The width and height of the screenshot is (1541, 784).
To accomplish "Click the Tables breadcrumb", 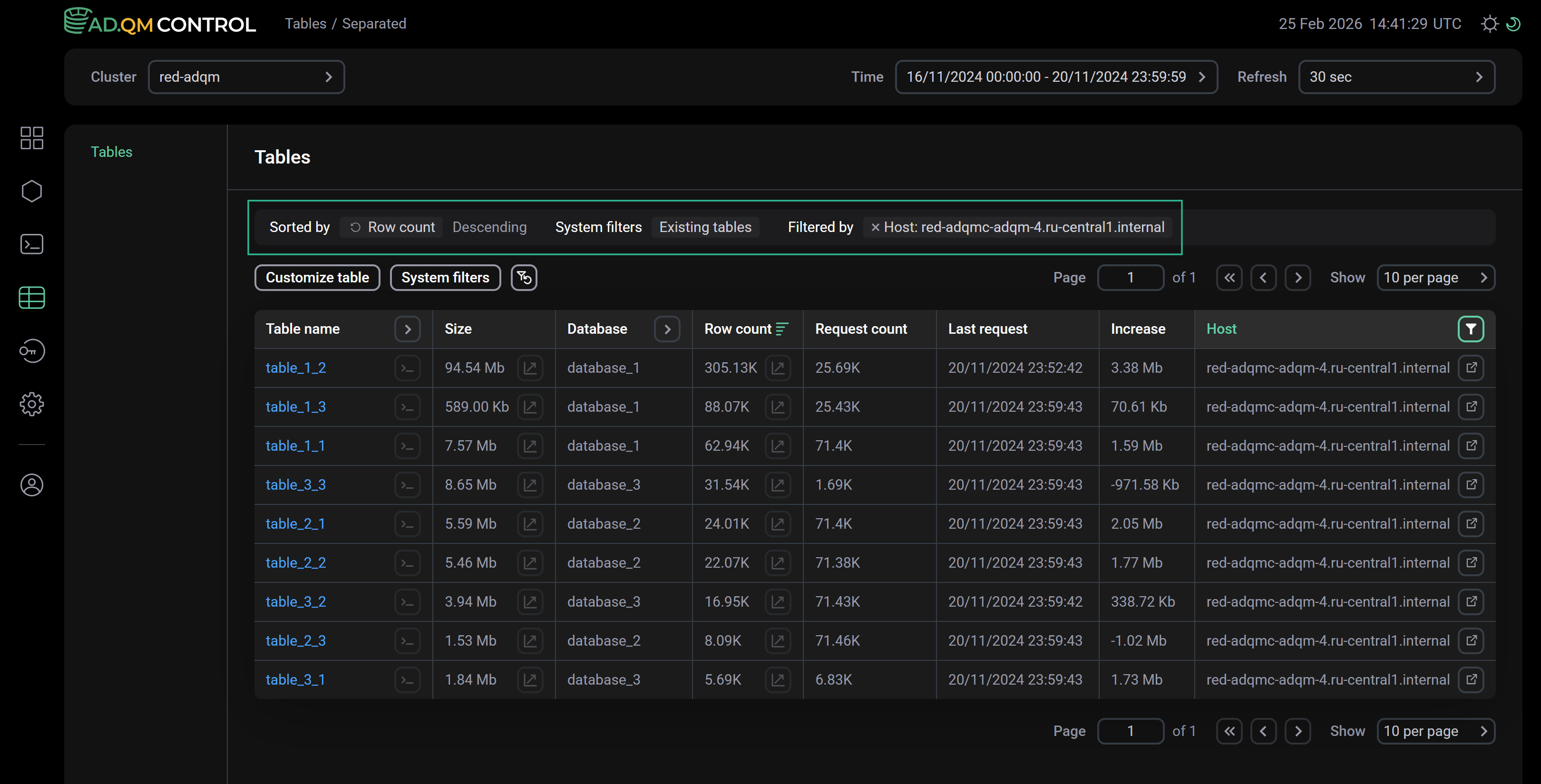I will [305, 23].
